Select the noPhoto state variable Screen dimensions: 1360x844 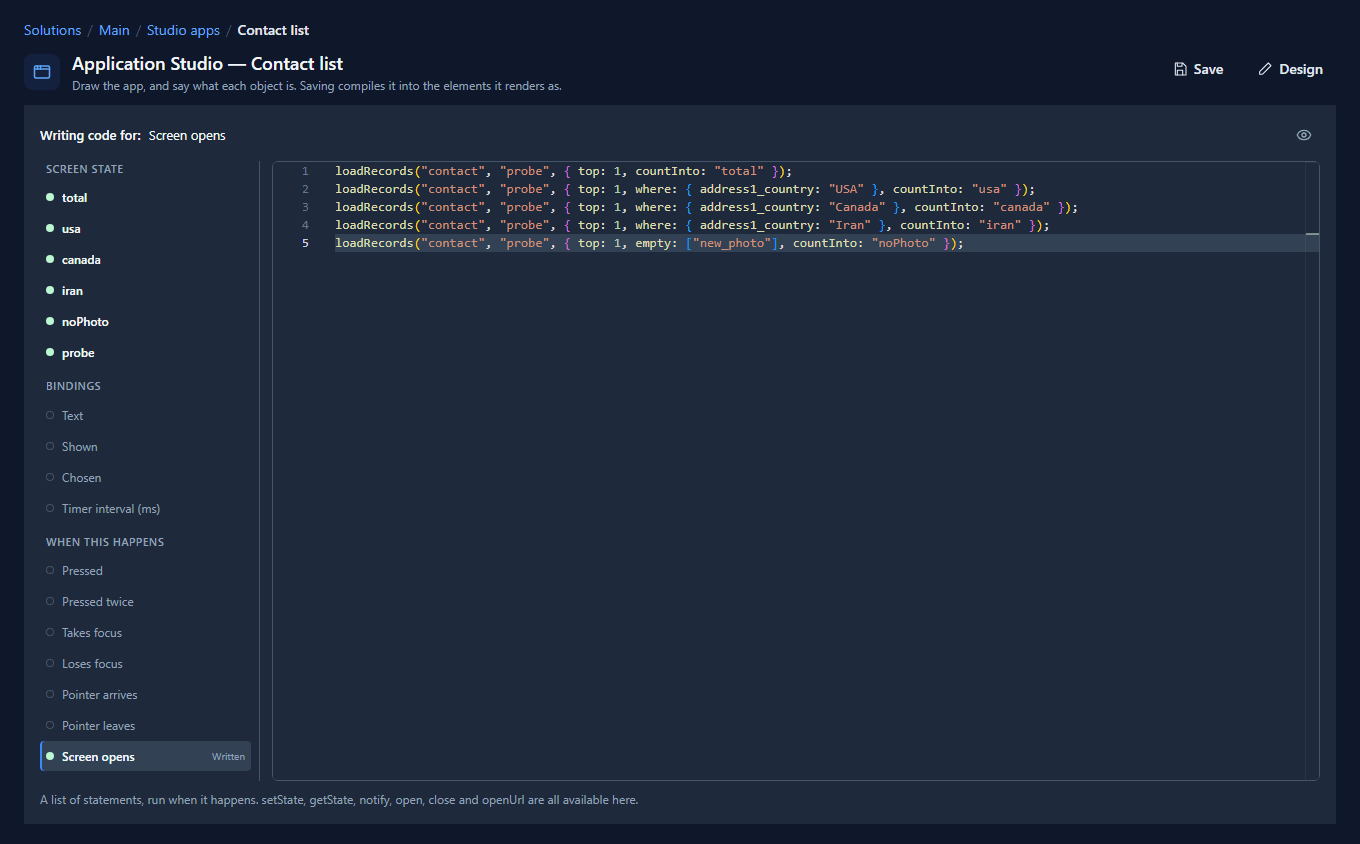coord(145,322)
